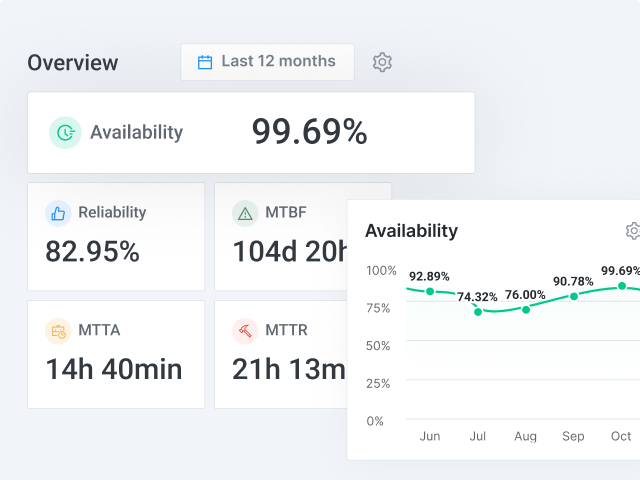
Task: Select the Oct data point at 99.69%
Action: (x=622, y=286)
